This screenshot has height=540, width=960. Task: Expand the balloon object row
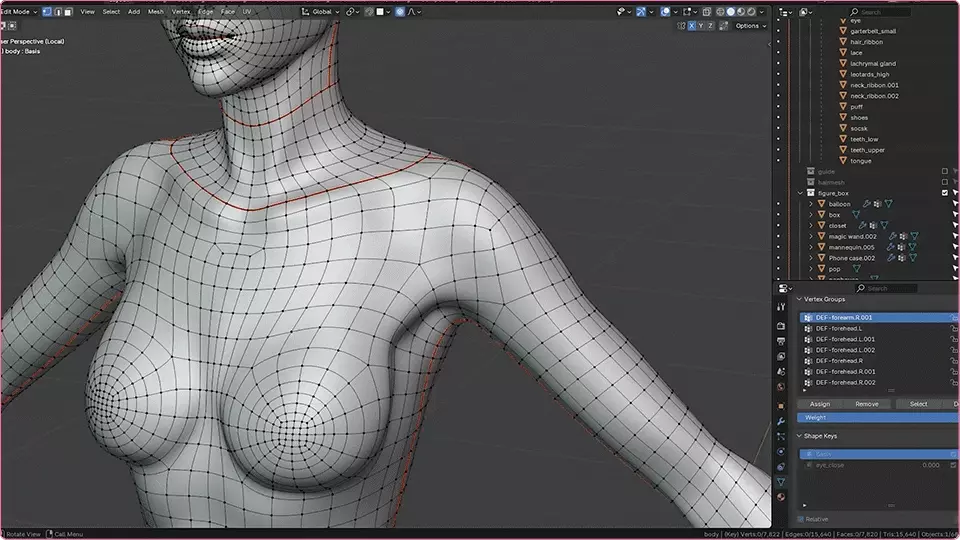pyautogui.click(x=811, y=204)
